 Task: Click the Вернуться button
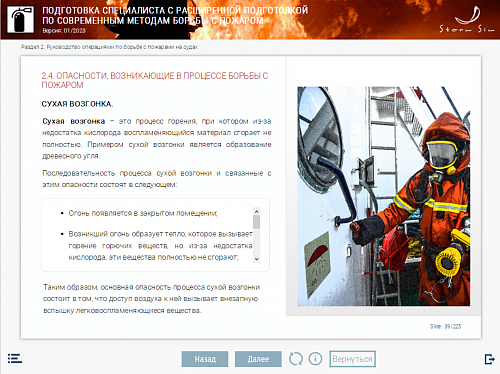[352, 359]
